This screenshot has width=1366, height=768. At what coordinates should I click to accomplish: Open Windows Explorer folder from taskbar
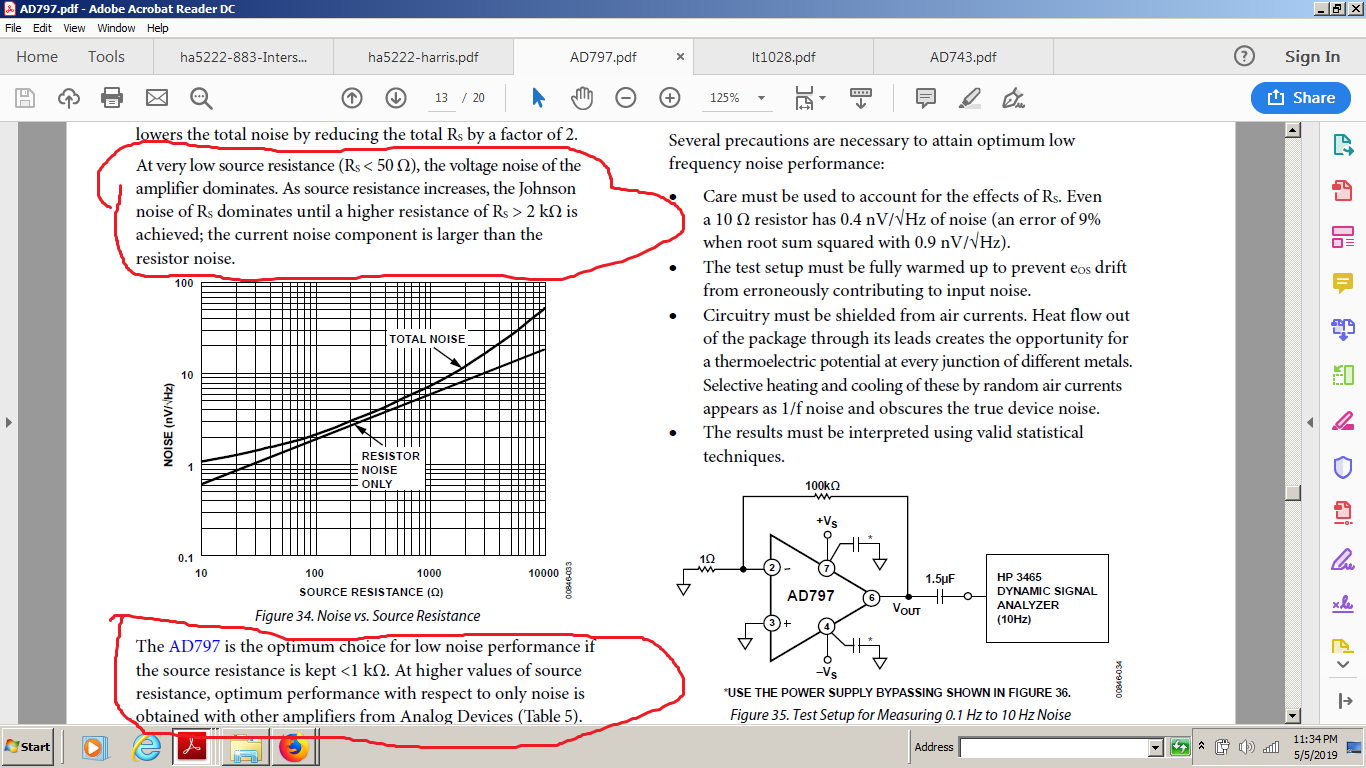pos(245,747)
